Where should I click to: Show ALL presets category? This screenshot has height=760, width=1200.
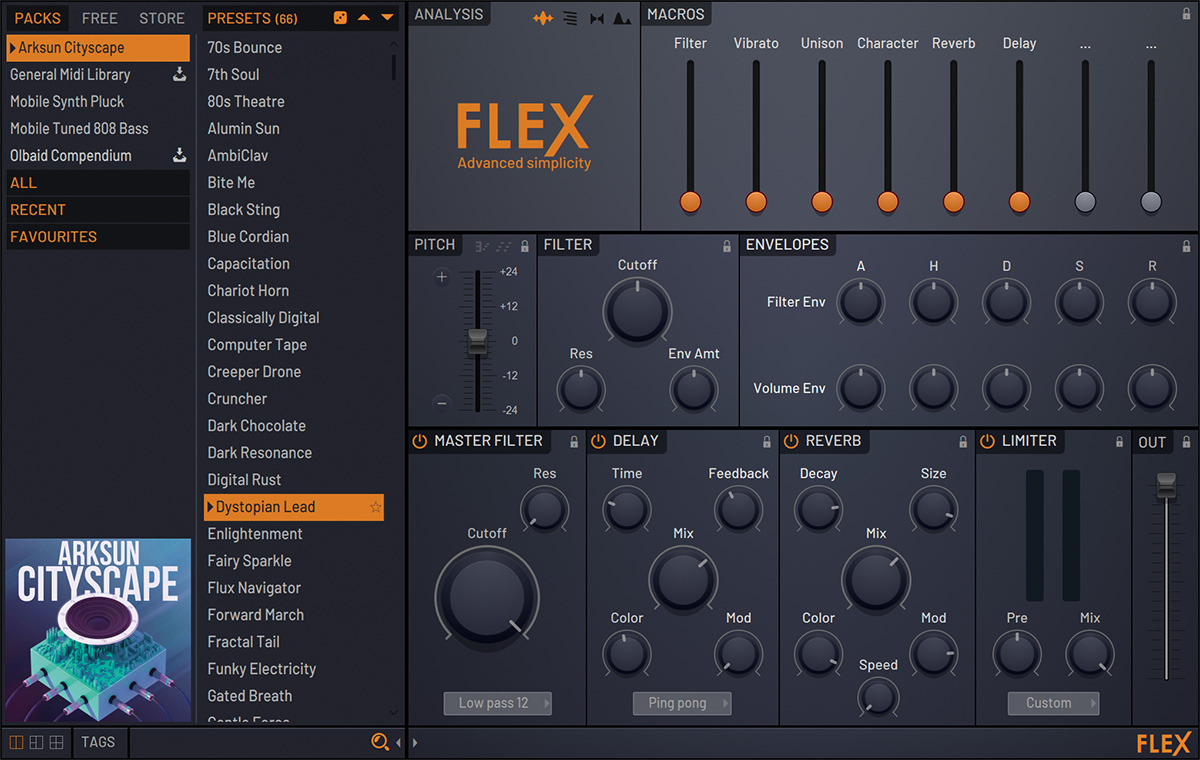(97, 183)
